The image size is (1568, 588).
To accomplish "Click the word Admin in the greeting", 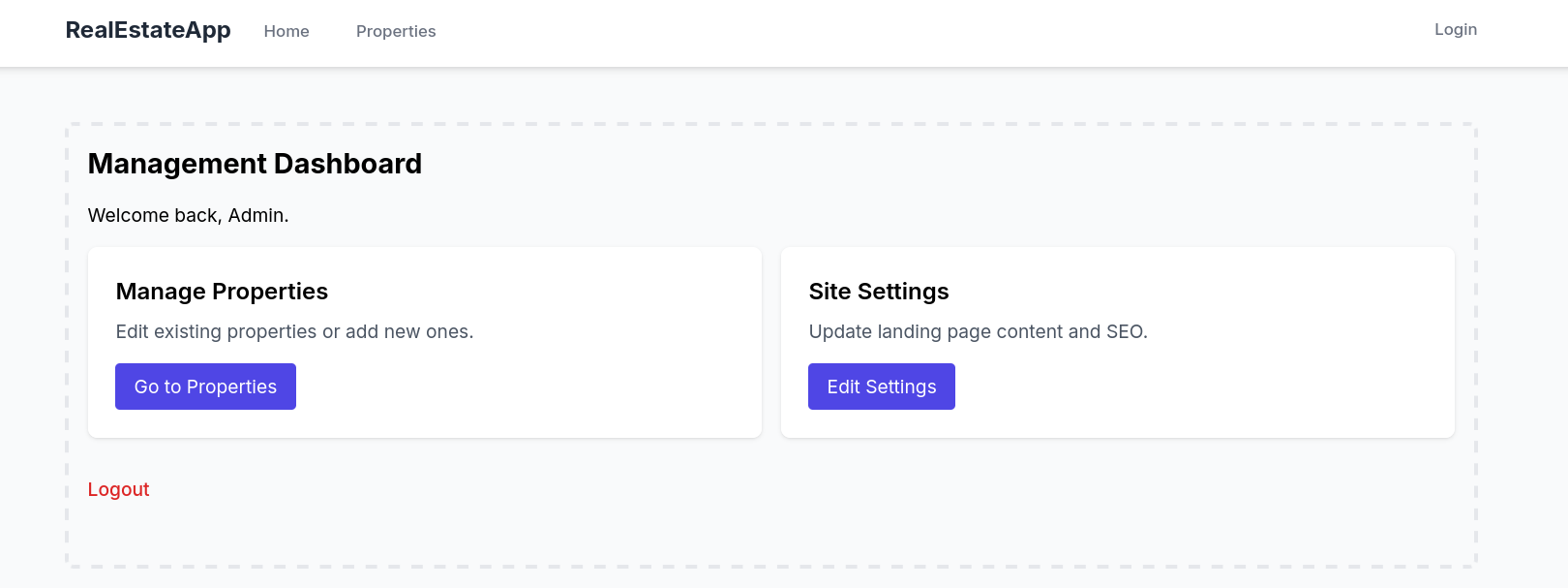I will click(256, 215).
